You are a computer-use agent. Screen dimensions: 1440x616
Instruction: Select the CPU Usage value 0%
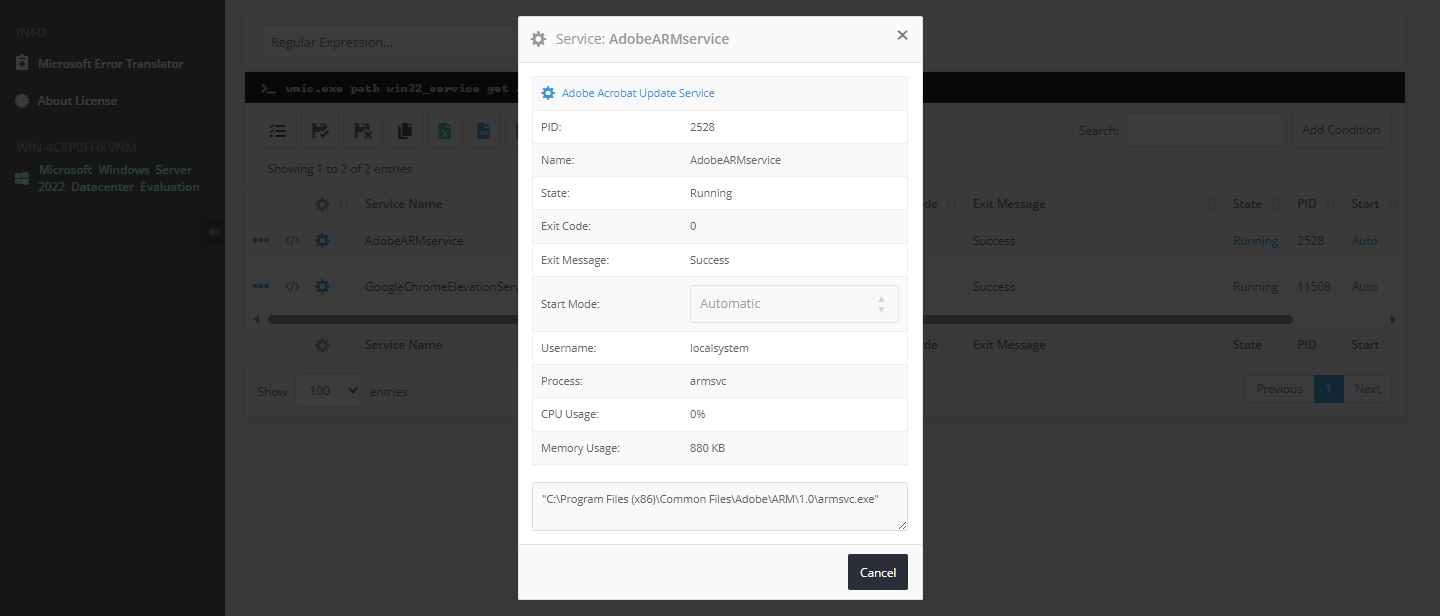coord(698,414)
